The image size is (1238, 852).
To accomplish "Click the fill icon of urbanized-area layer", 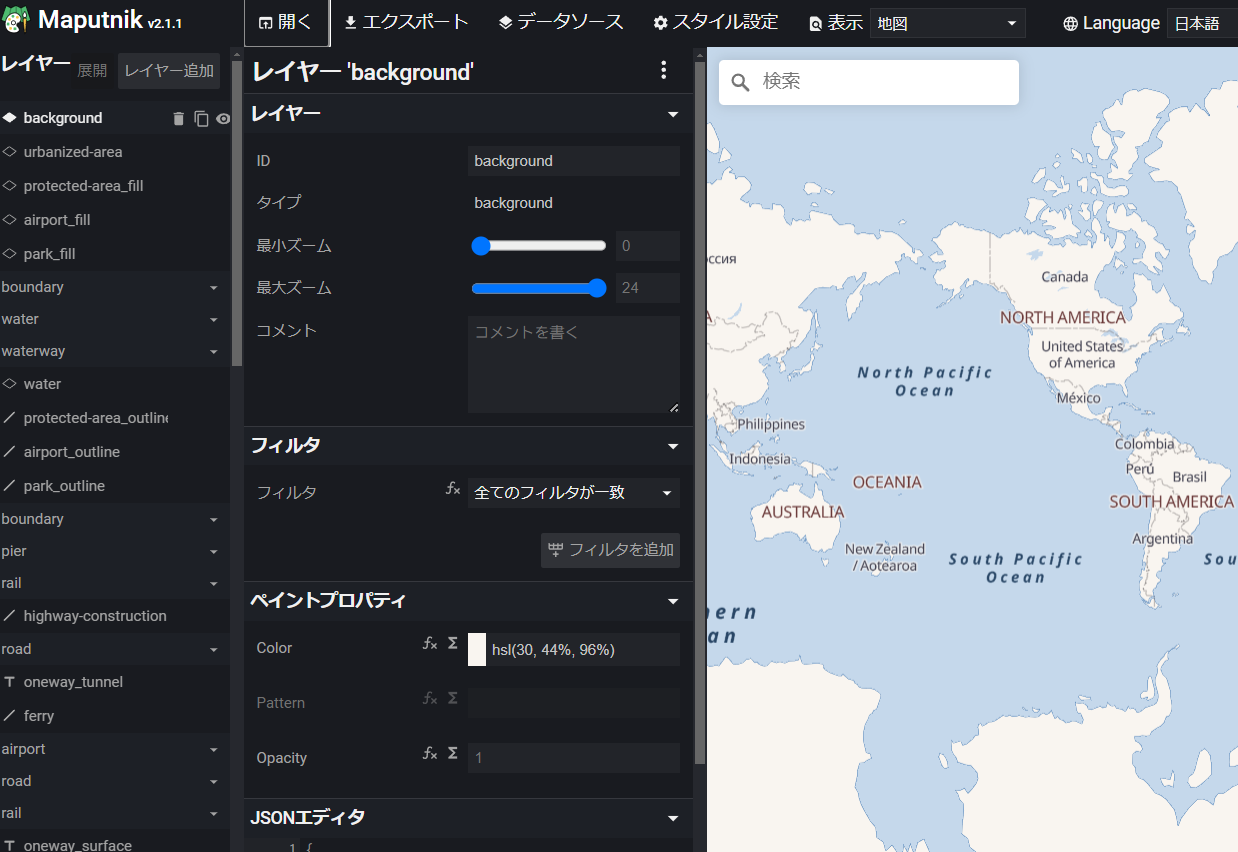I will 10,152.
